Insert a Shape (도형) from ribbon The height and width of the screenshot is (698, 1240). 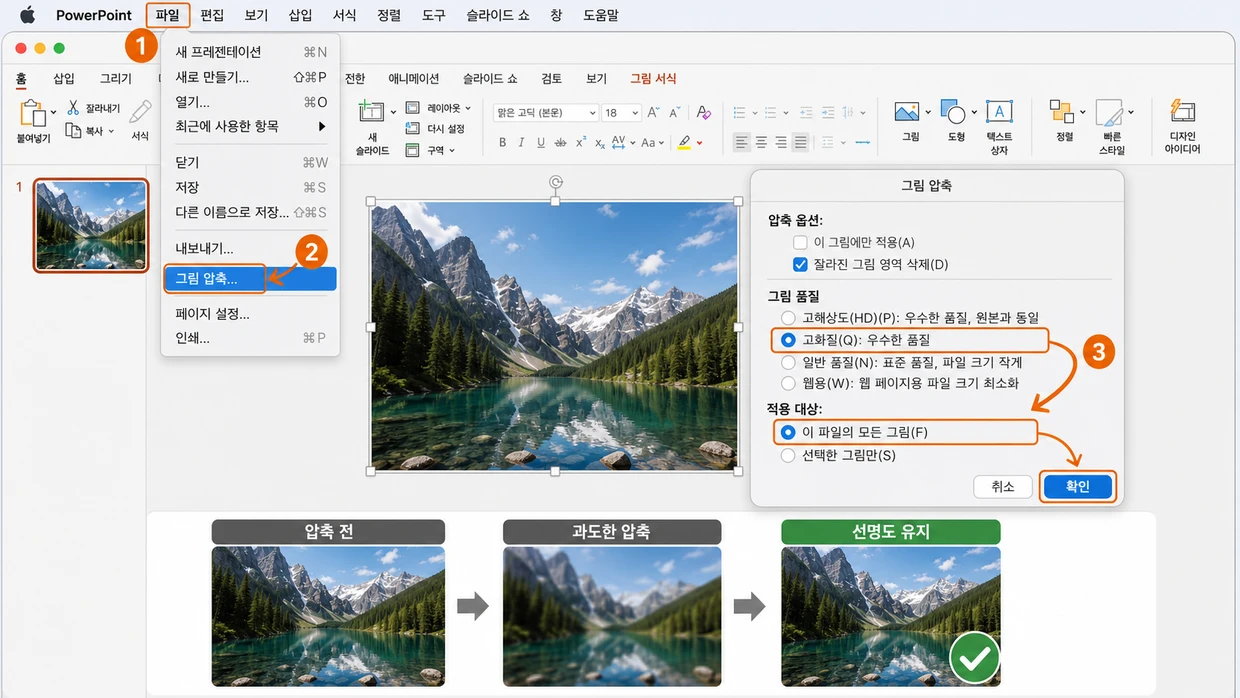952,112
